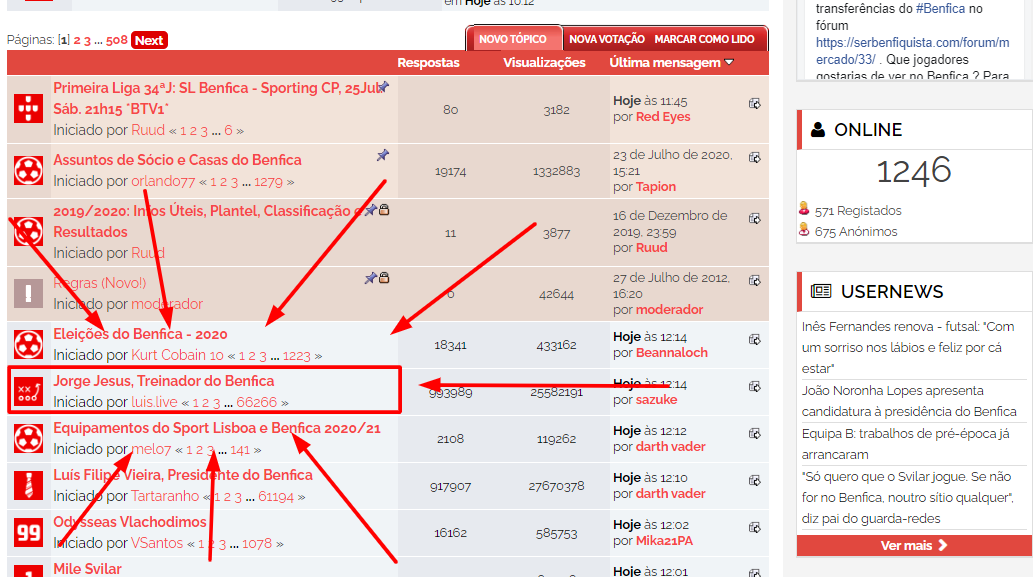Read João Noronha Lopes candidatura news
Screen dimensions: 1033x577
[x=909, y=401]
